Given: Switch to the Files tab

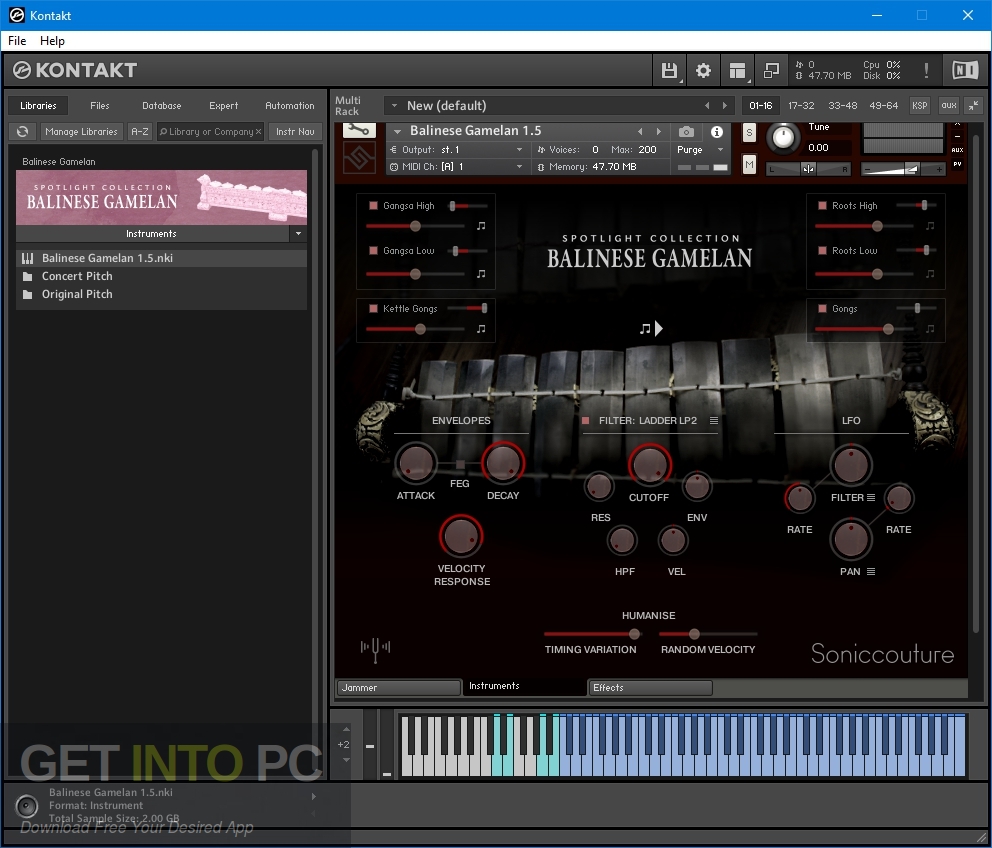Looking at the screenshot, I should (100, 106).
